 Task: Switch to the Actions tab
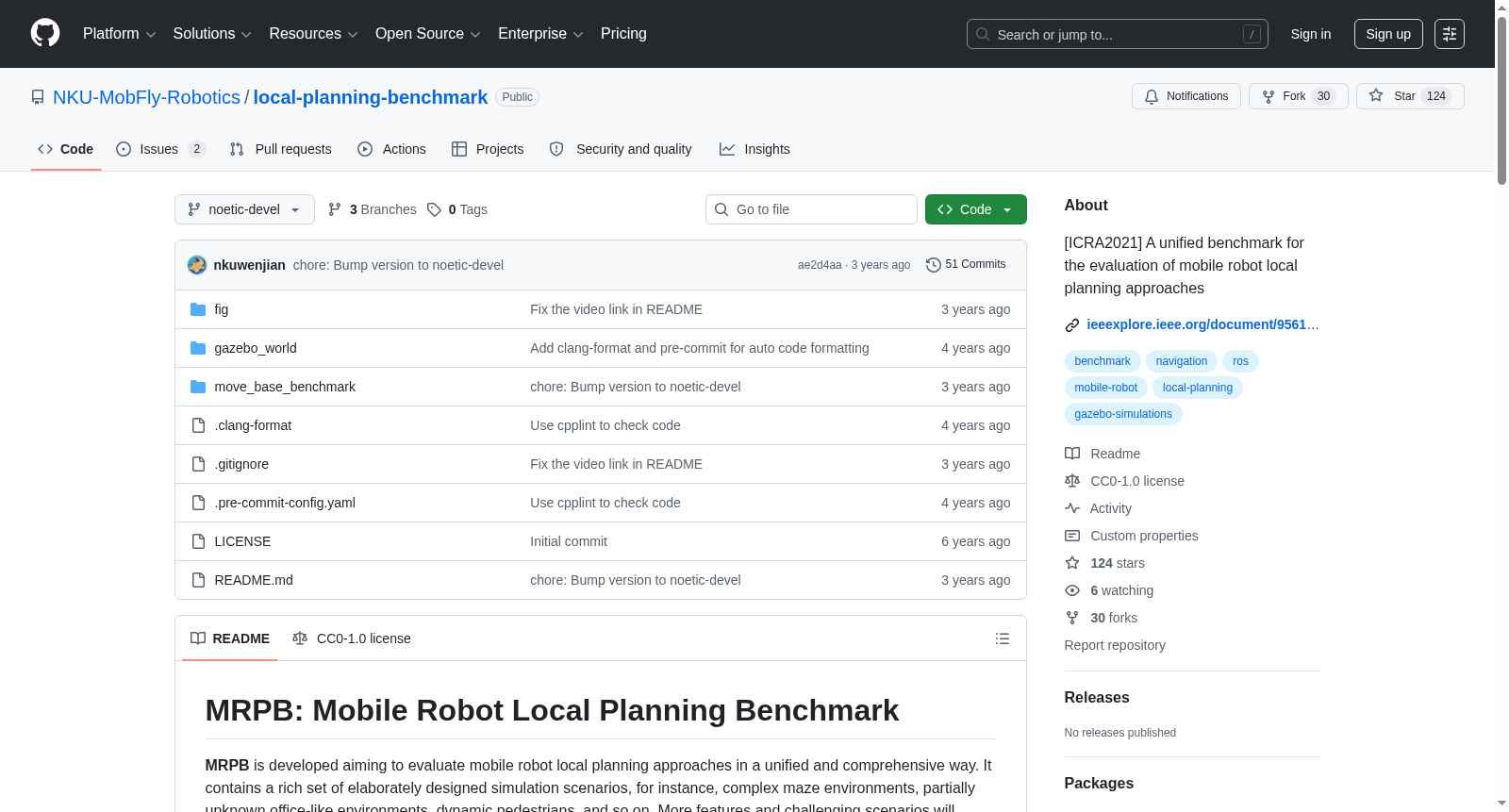pos(392,149)
